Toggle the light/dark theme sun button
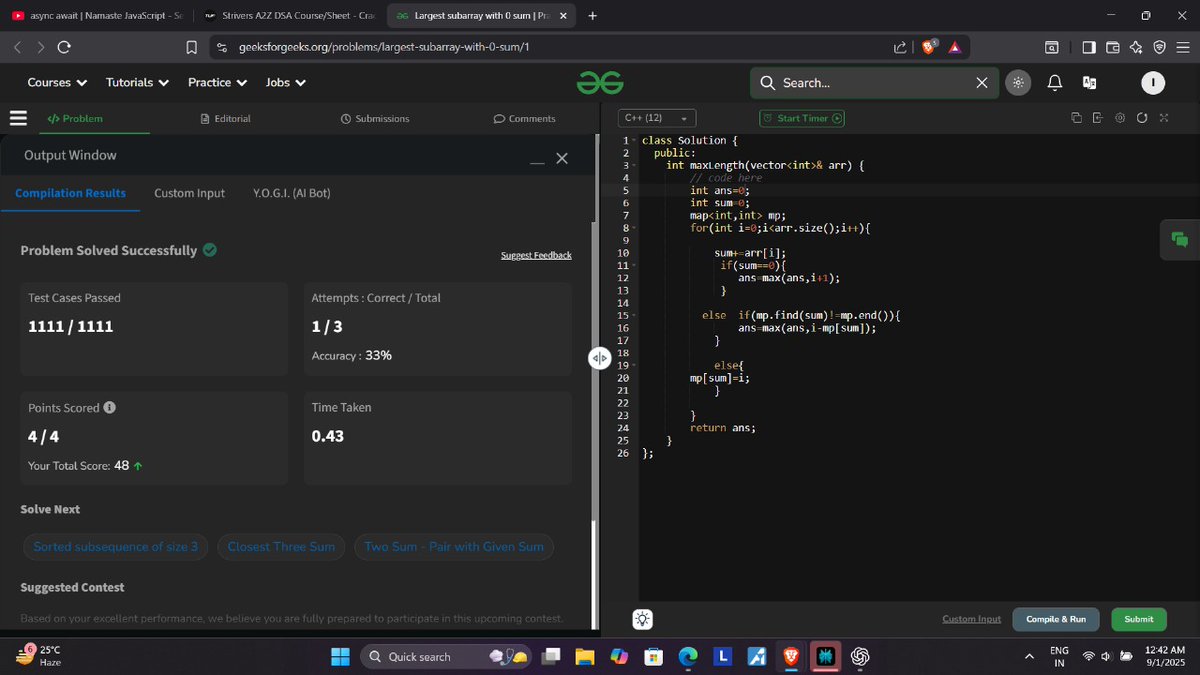This screenshot has width=1200, height=675. pos(1018,83)
